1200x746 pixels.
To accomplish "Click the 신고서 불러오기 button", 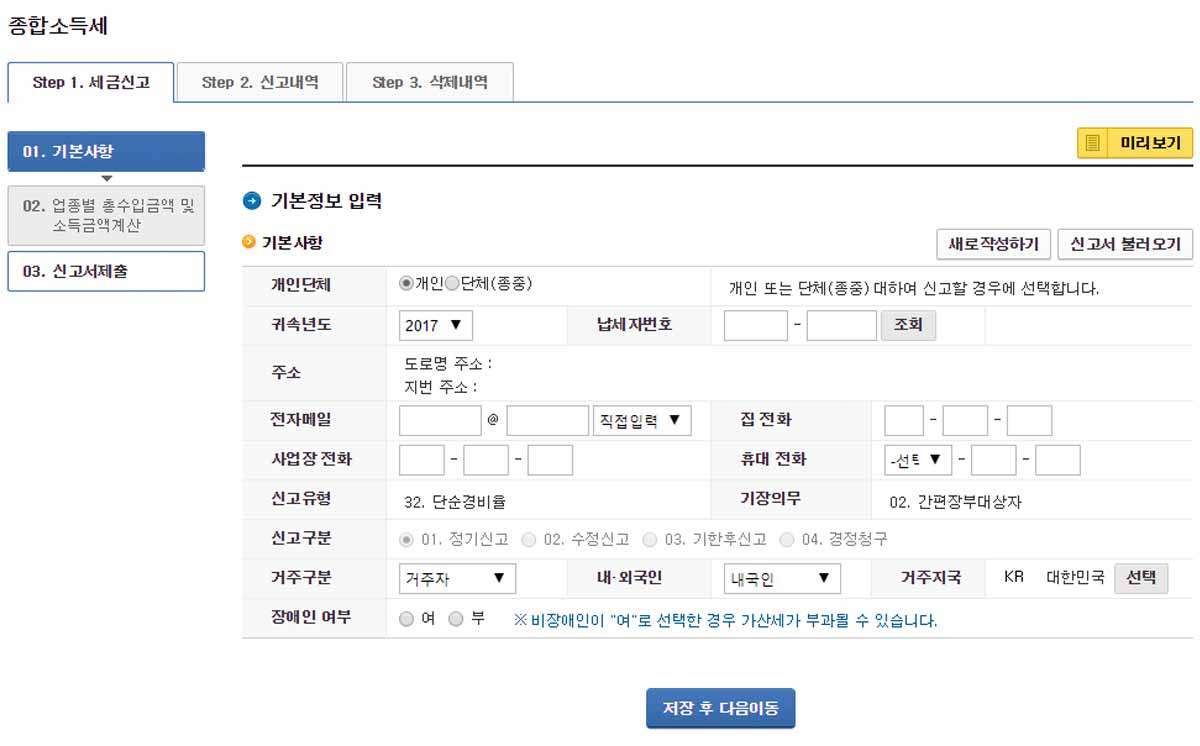I will 1125,244.
